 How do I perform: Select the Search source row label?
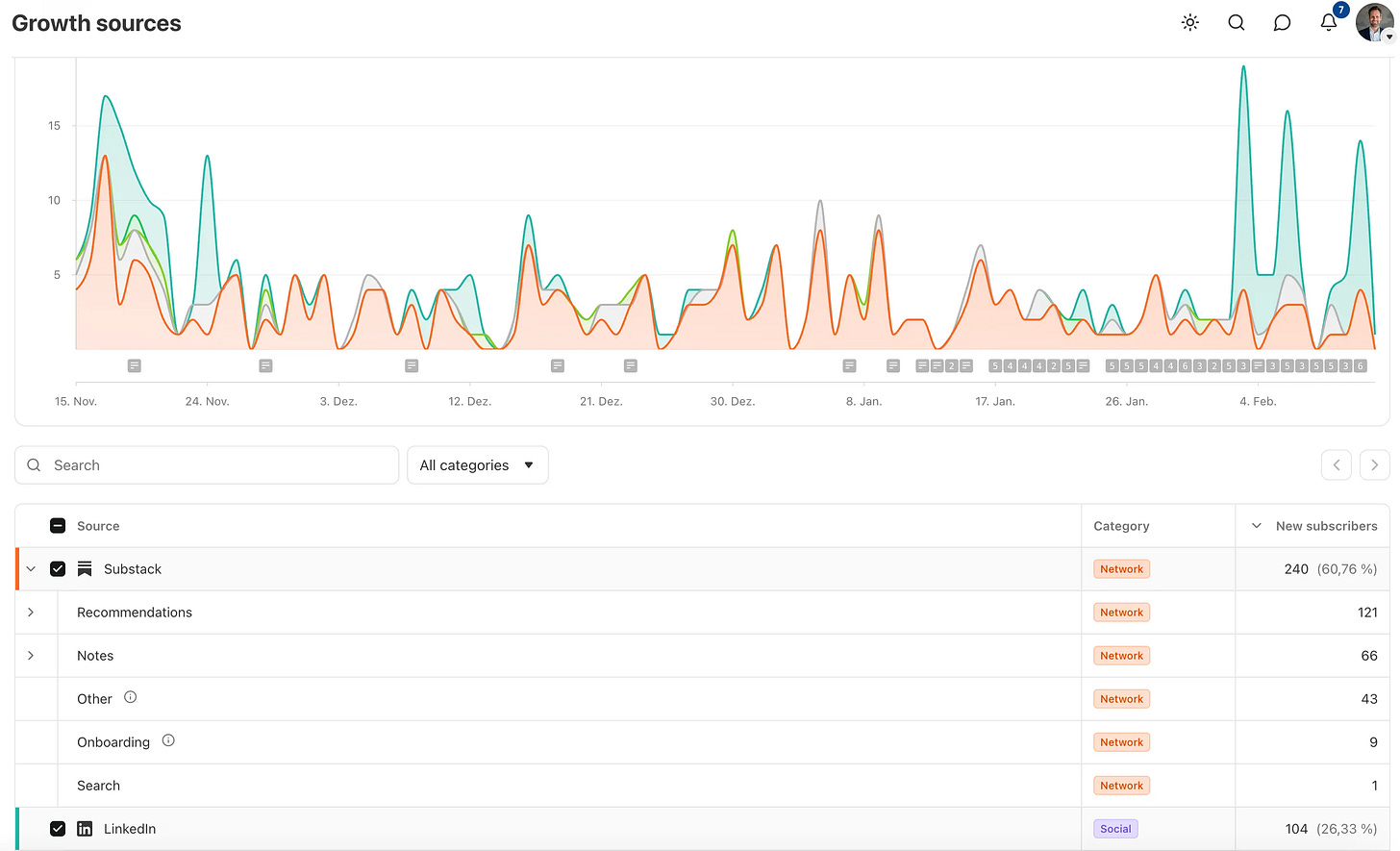98,786
